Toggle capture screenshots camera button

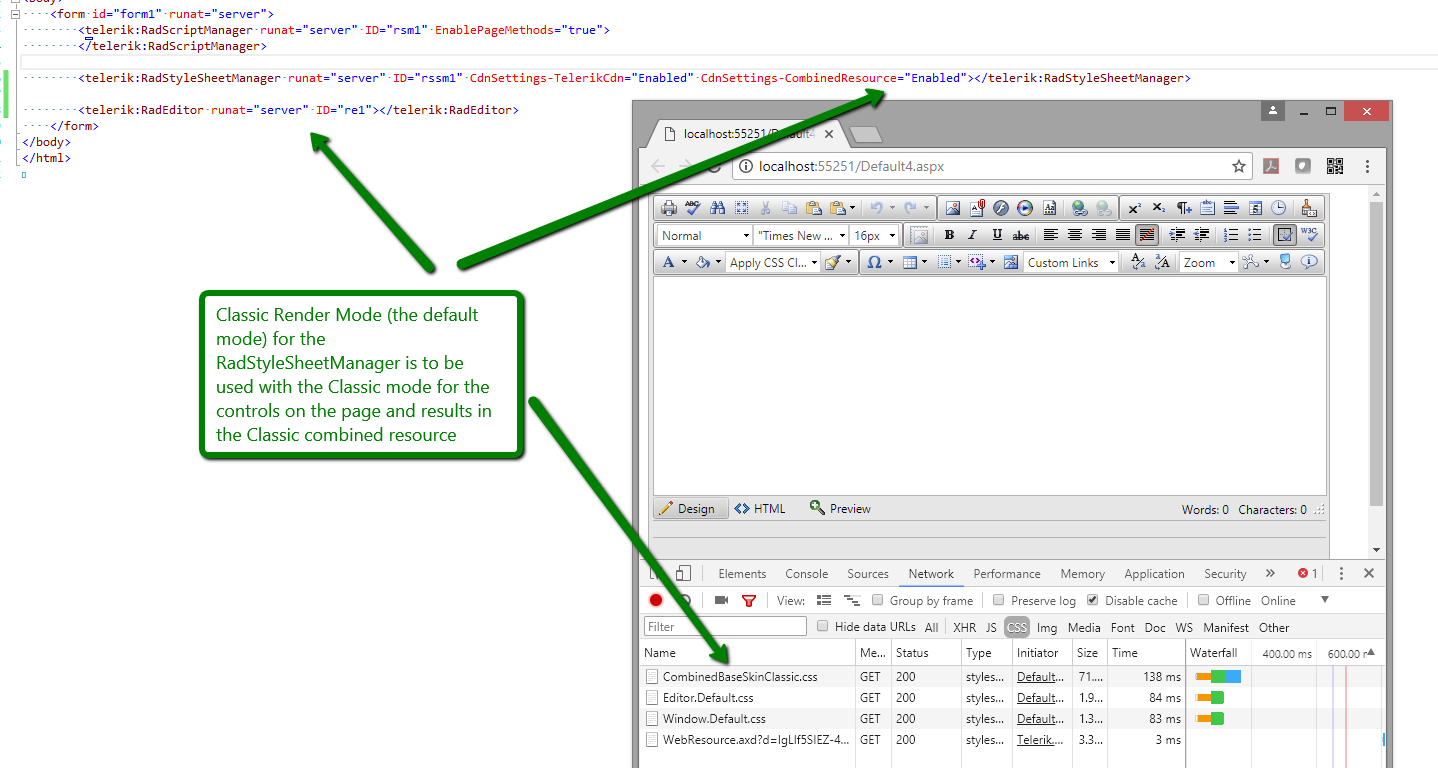point(721,600)
